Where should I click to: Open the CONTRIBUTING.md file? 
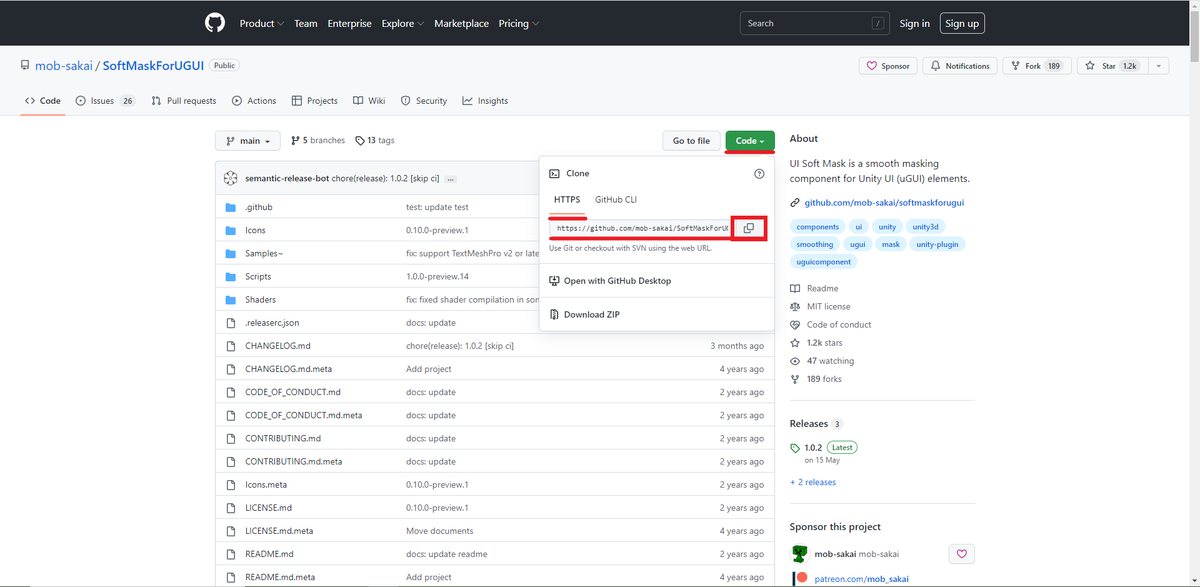[x=283, y=438]
